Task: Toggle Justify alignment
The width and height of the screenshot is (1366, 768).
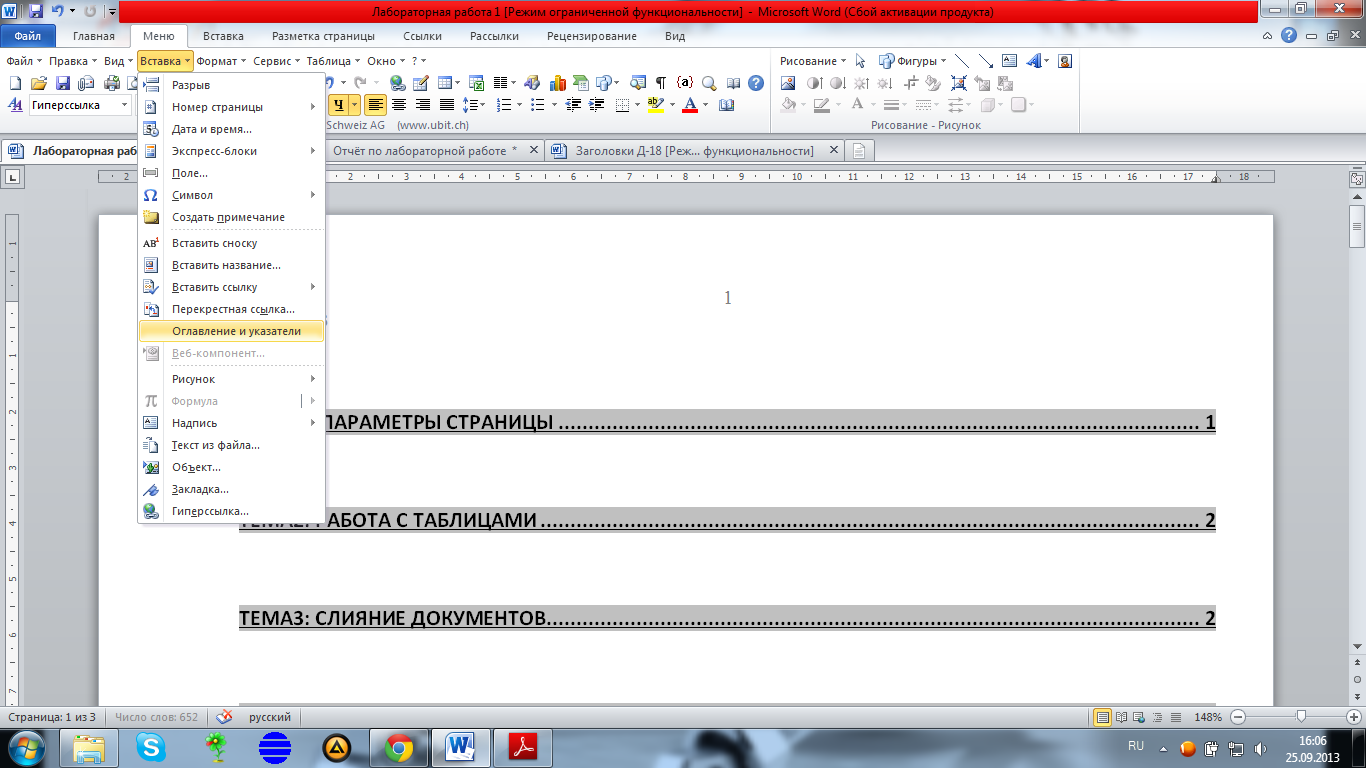Action: point(447,104)
